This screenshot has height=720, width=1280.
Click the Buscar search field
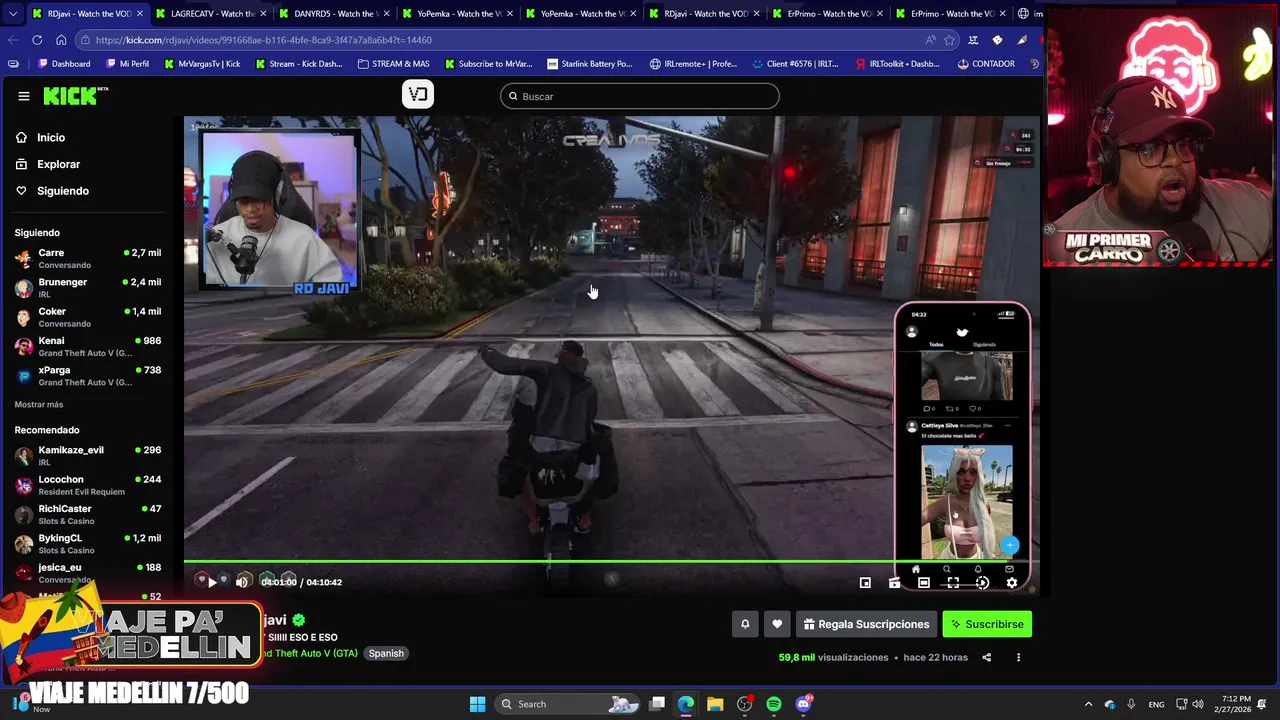640,96
